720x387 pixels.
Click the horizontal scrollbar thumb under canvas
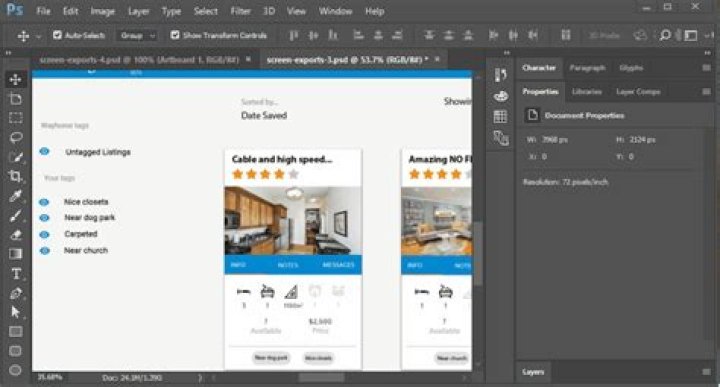click(x=321, y=378)
